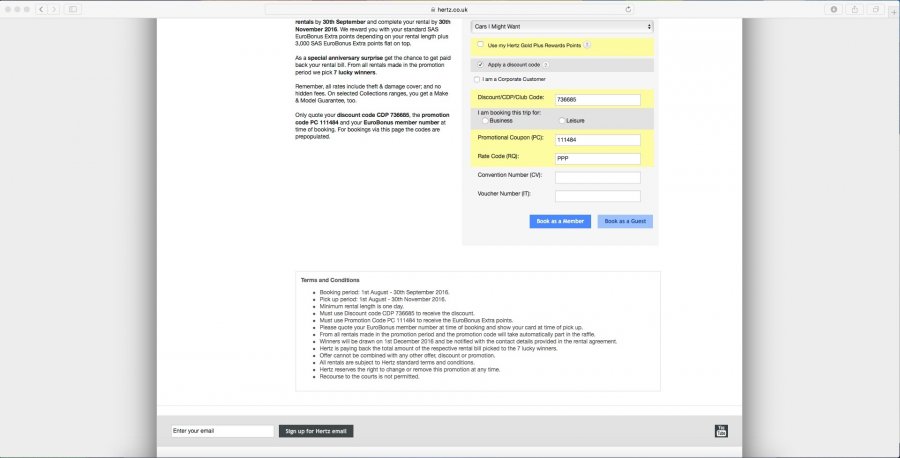900x458 pixels.
Task: Reload the hertz.co.uk page
Action: tap(628, 9)
